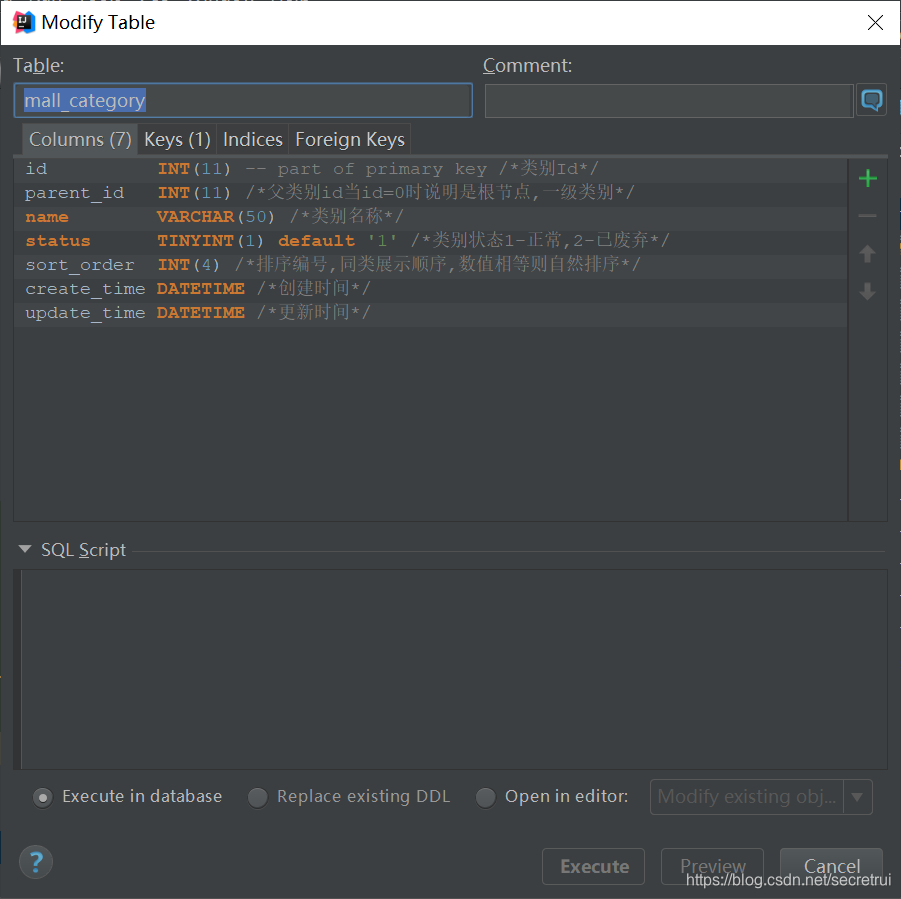Collapse the SQL Script section
Image resolution: width=901 pixels, height=899 pixels.
23,549
